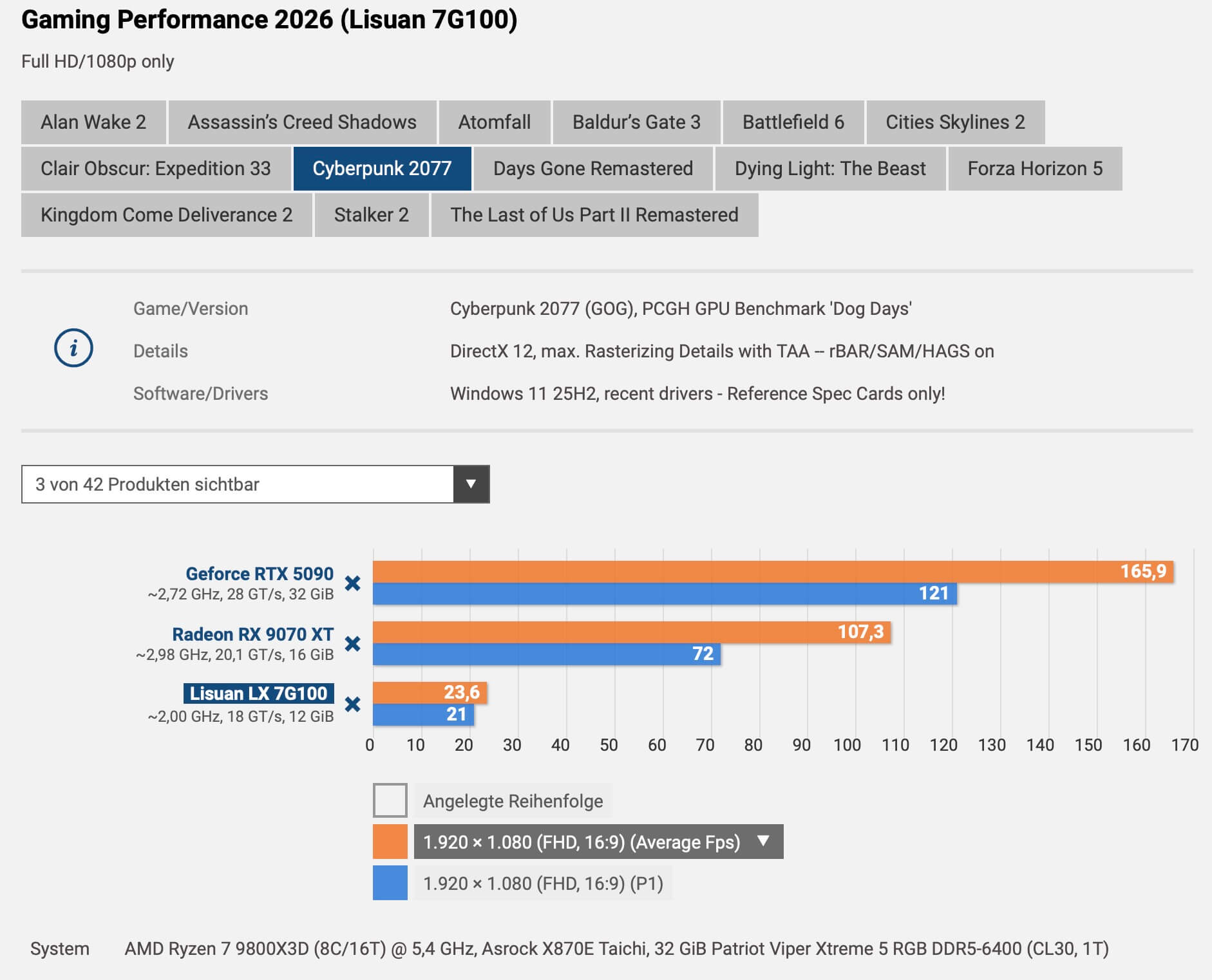Click the Gaming Performance 2026 heading
Screen dimensions: 1212x980
269,20
